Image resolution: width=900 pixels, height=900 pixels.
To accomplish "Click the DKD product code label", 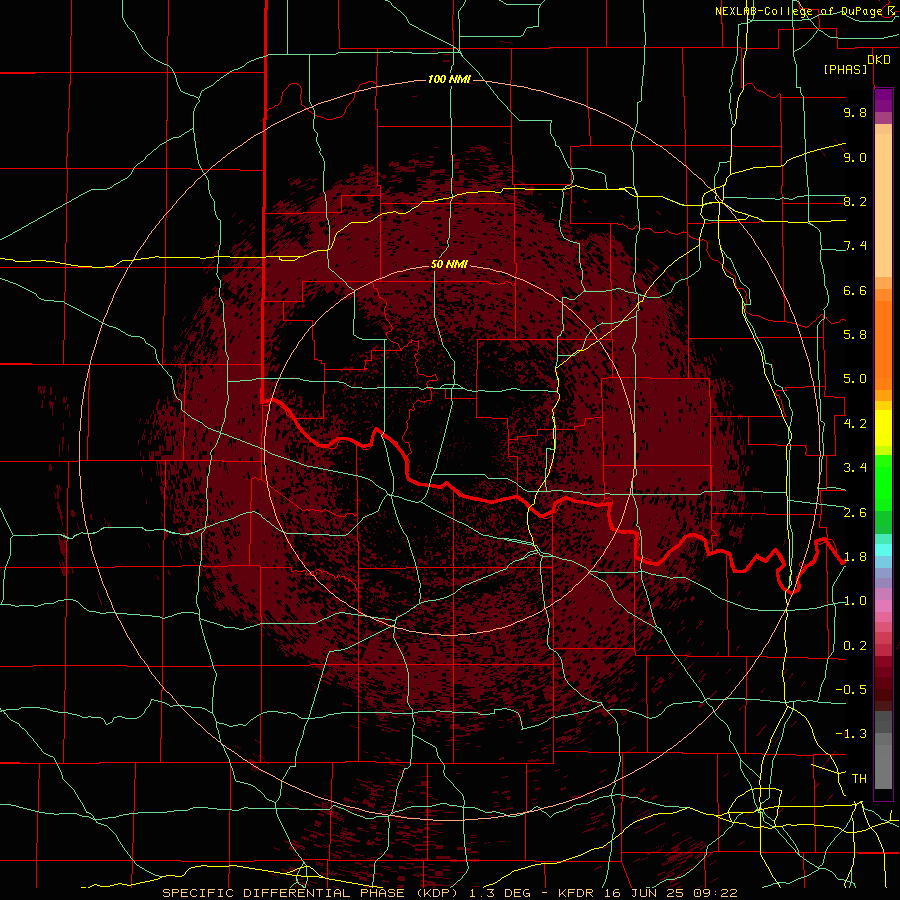I will [879, 59].
